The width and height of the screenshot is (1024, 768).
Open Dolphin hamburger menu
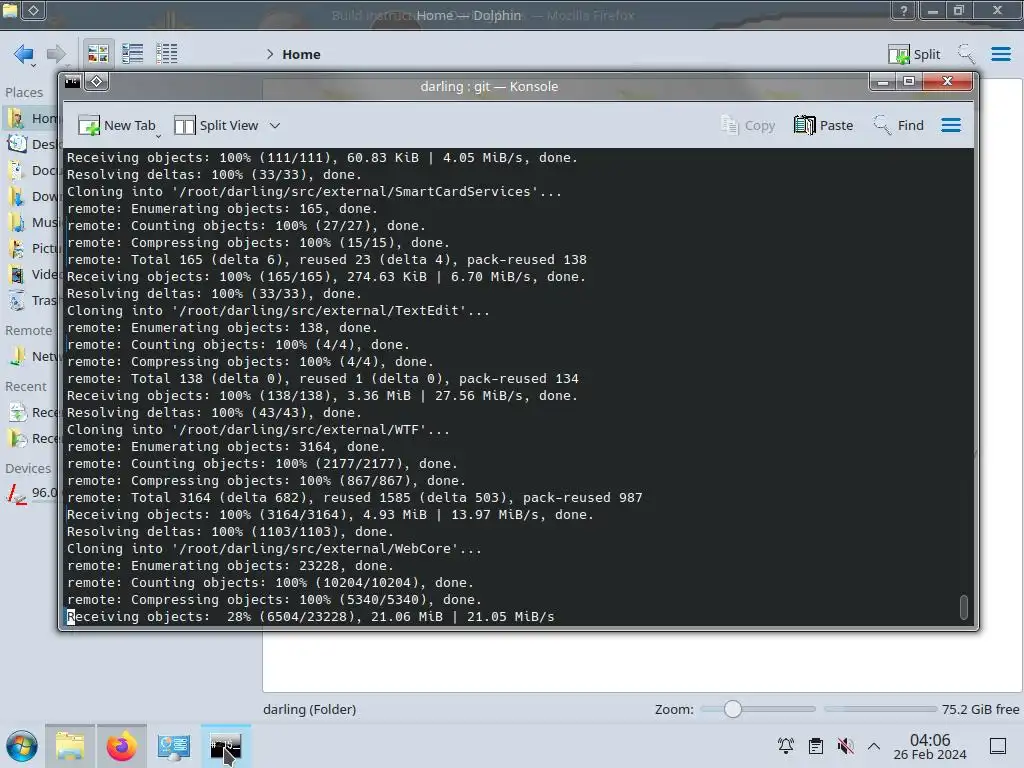pos(1001,54)
